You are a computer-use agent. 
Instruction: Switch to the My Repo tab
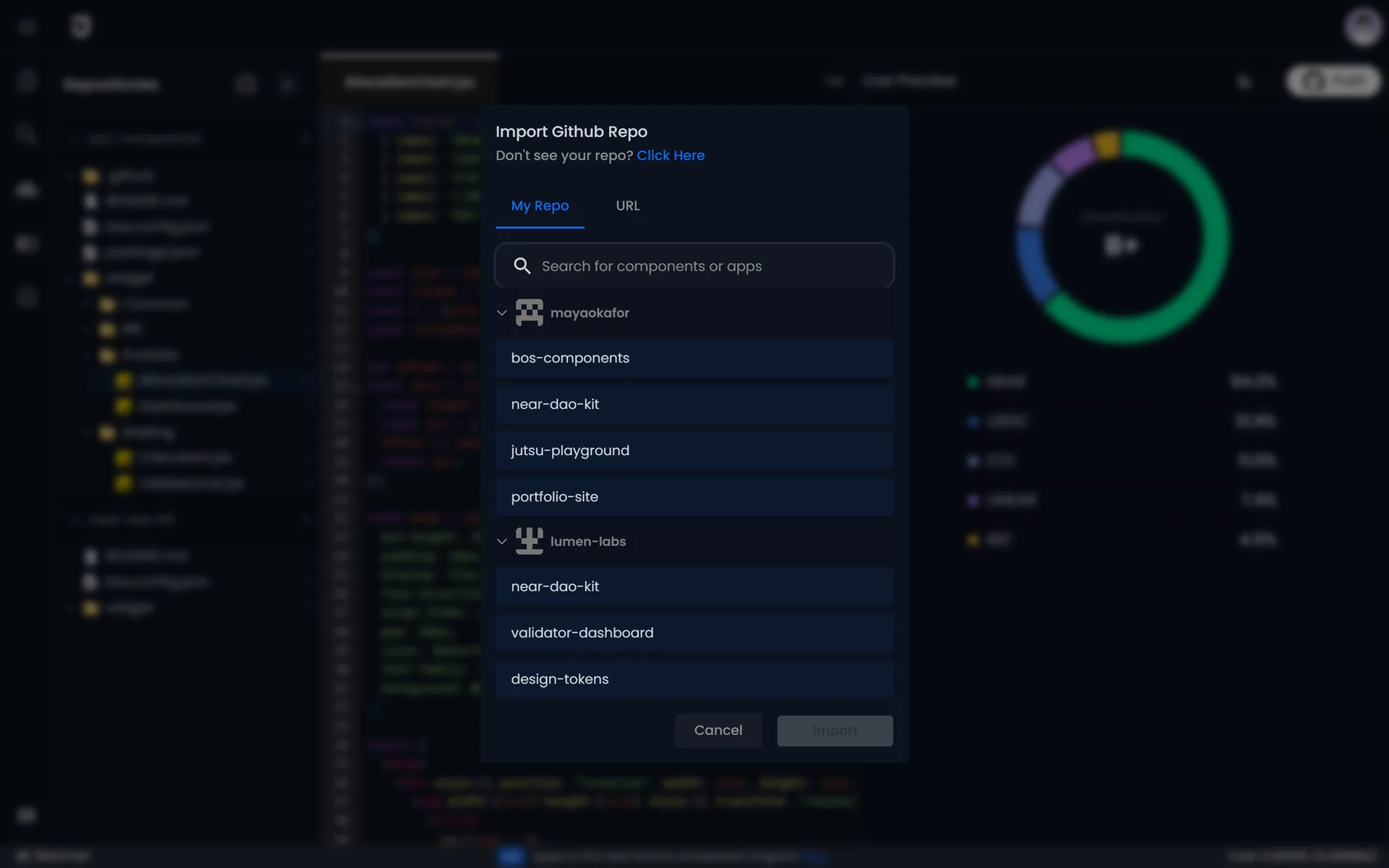click(540, 206)
